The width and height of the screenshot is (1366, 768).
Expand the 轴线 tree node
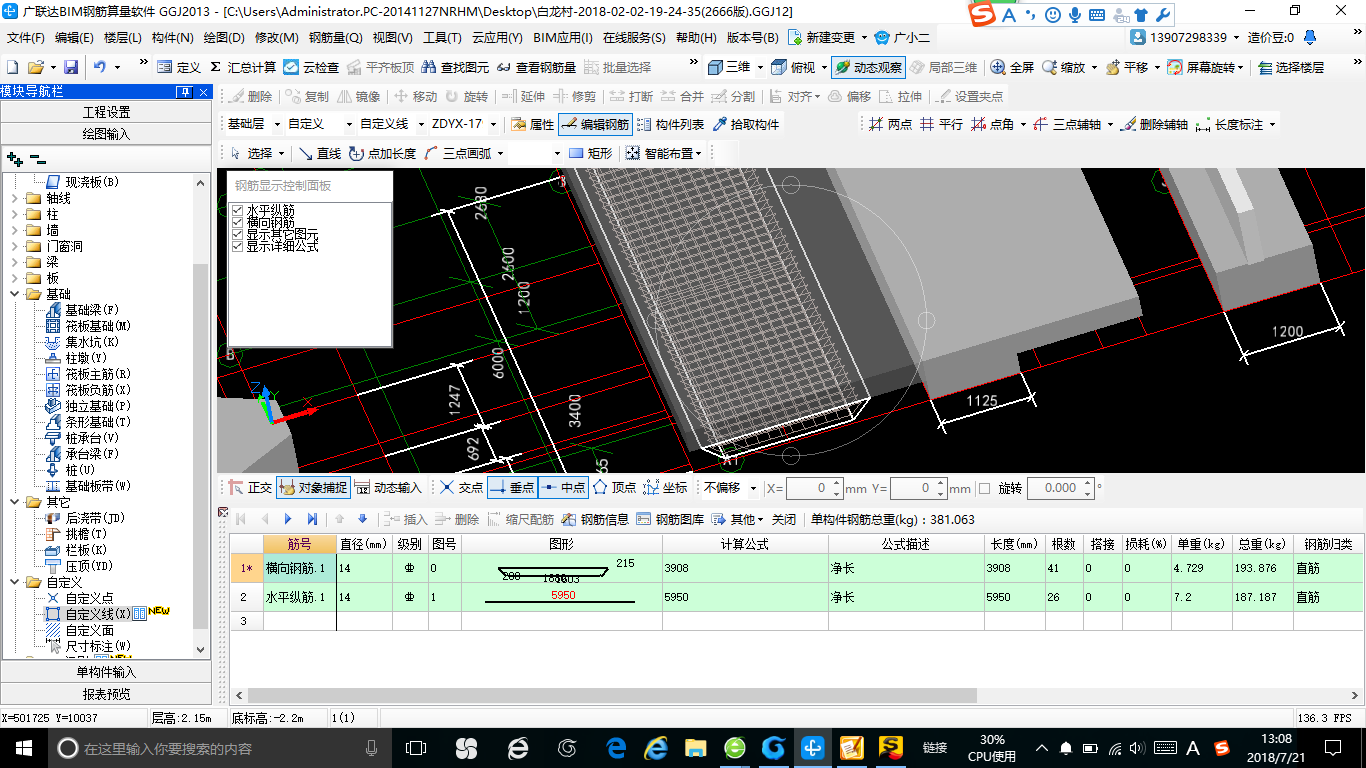(15, 198)
